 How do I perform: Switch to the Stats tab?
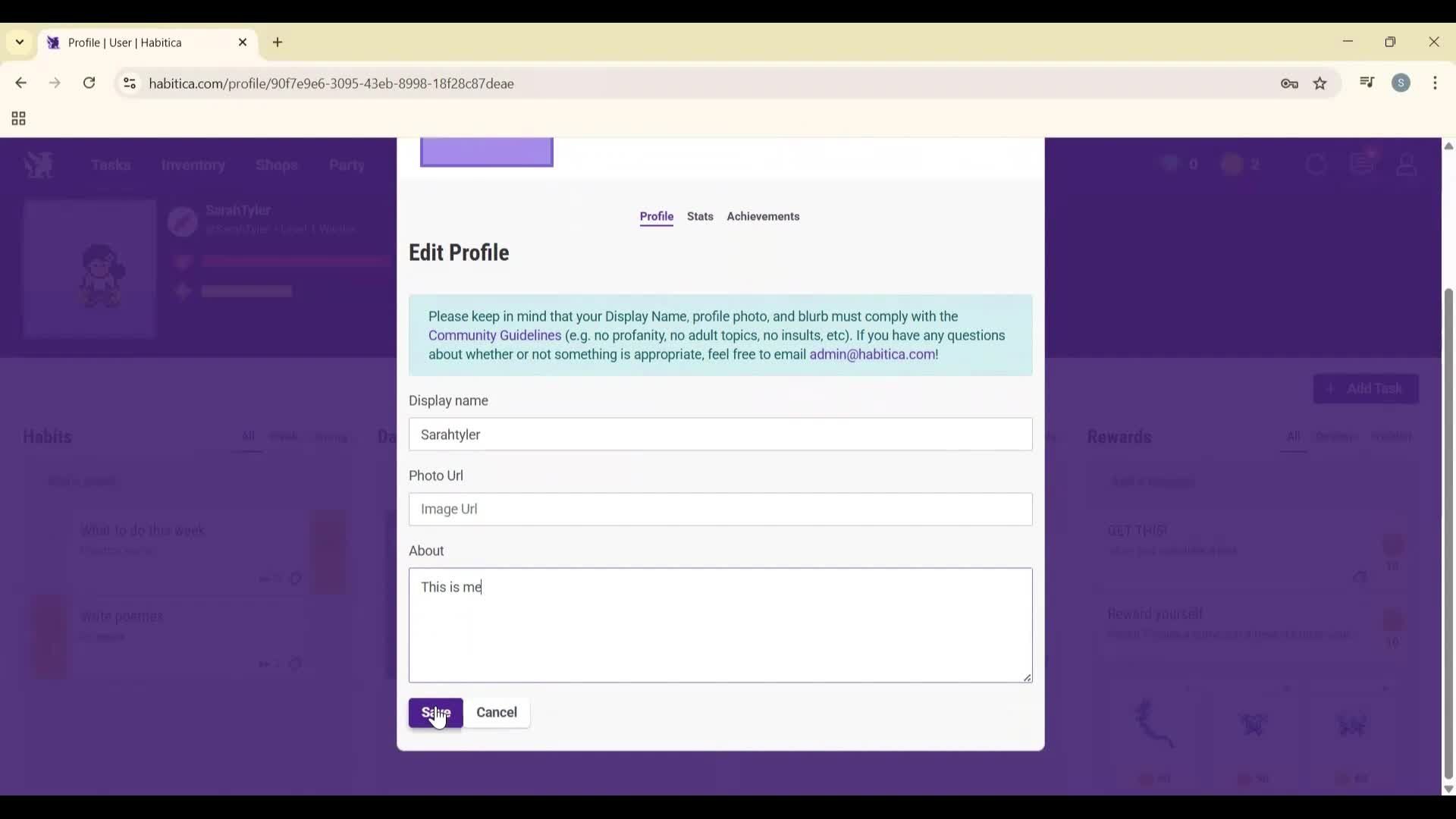coord(700,216)
